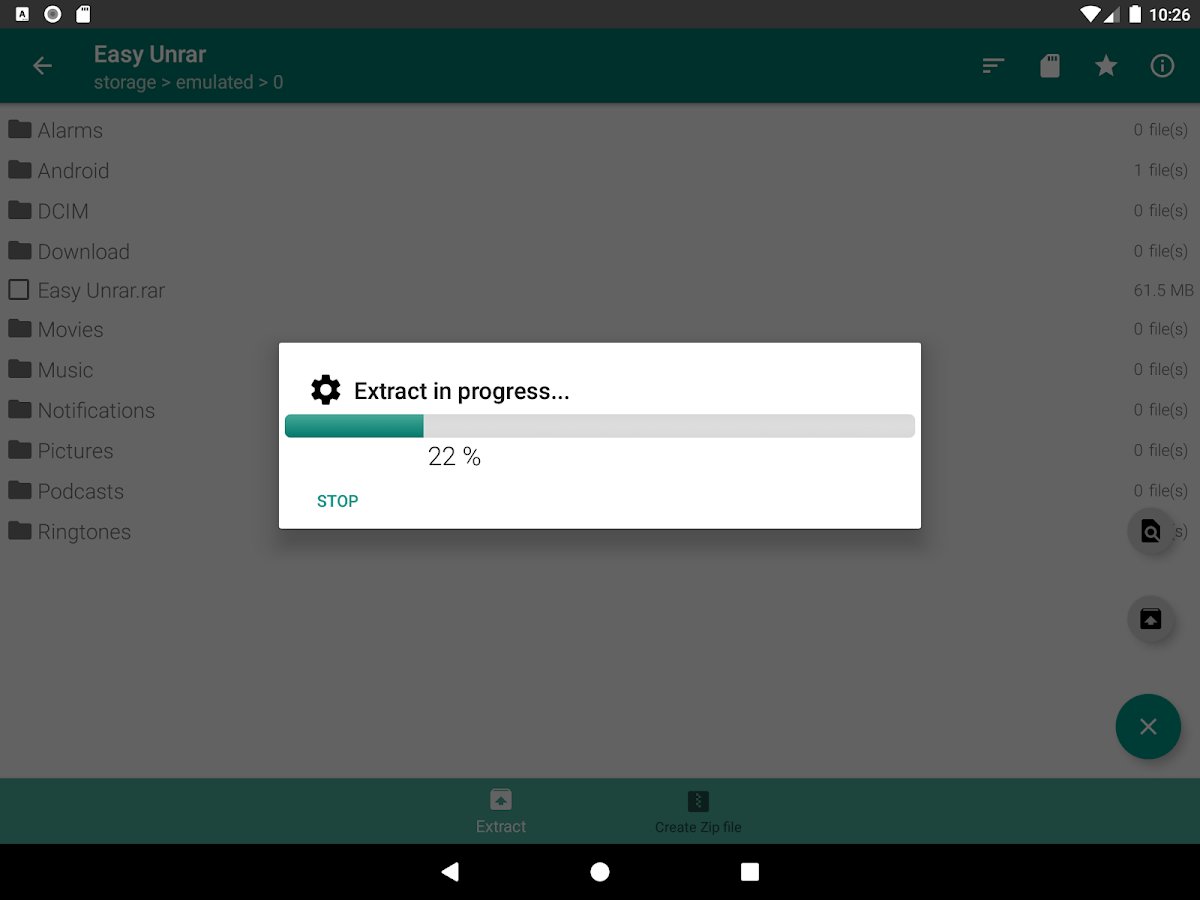
Task: Open favorites star icon
Action: tap(1106, 66)
